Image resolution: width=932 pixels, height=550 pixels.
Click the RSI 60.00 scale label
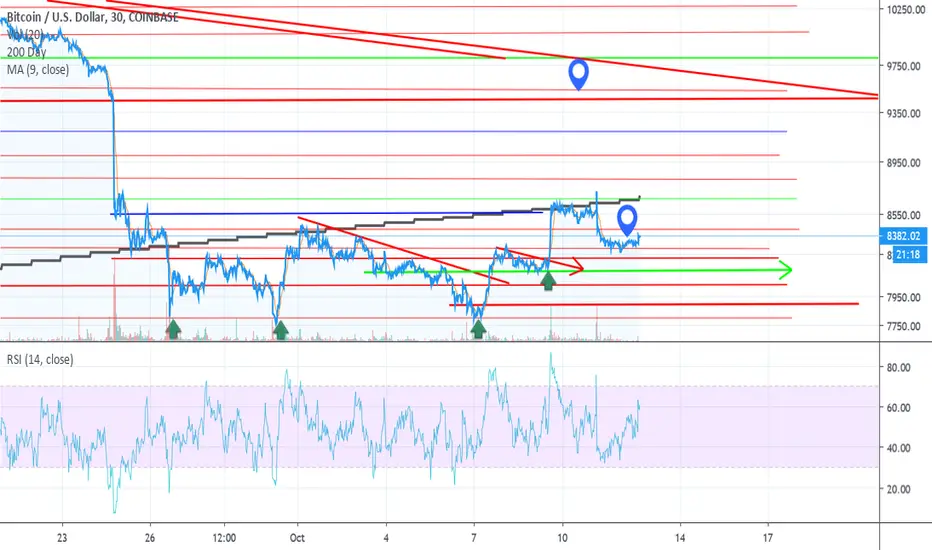[898, 408]
